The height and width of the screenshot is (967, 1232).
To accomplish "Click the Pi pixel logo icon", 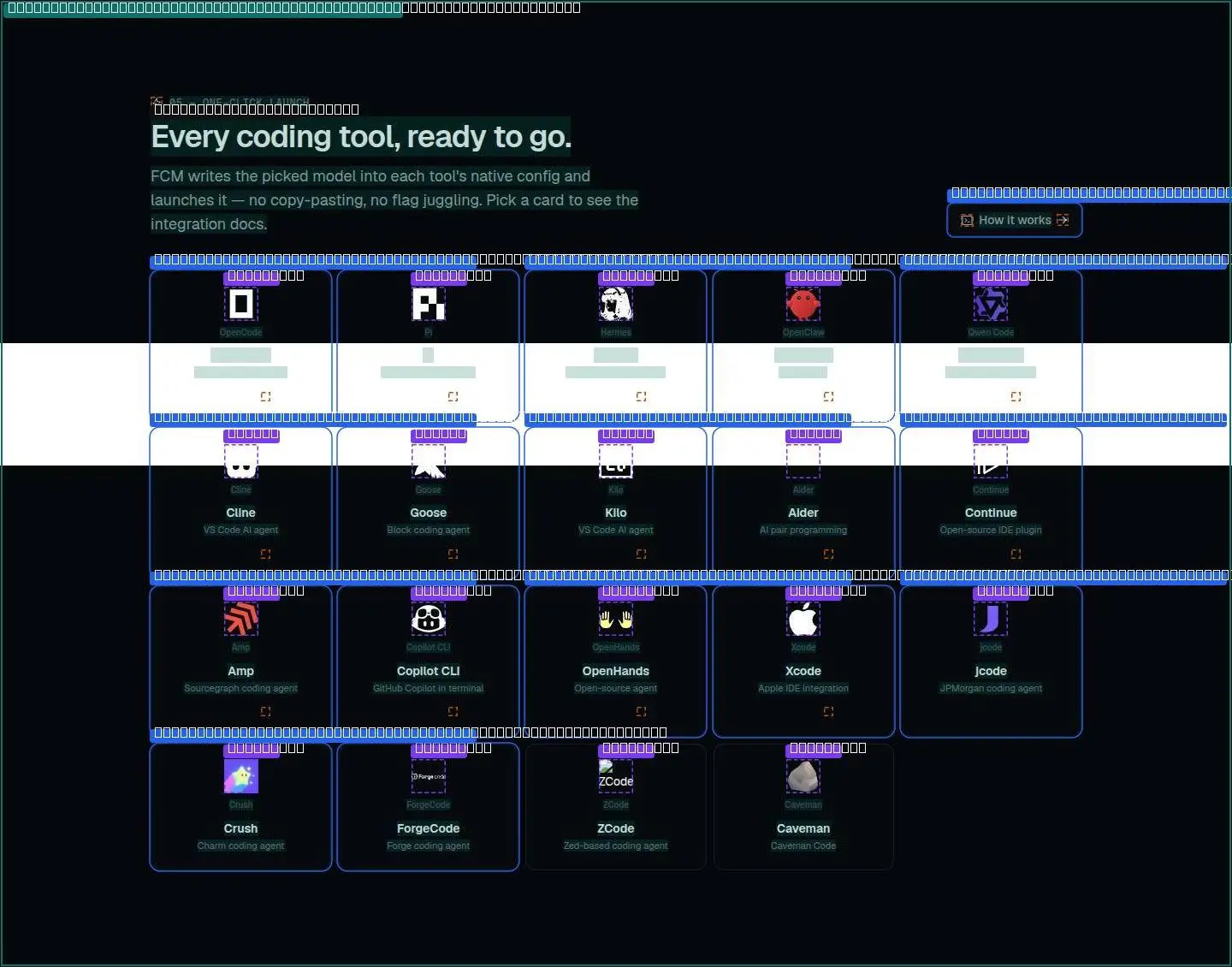I will click(x=429, y=304).
